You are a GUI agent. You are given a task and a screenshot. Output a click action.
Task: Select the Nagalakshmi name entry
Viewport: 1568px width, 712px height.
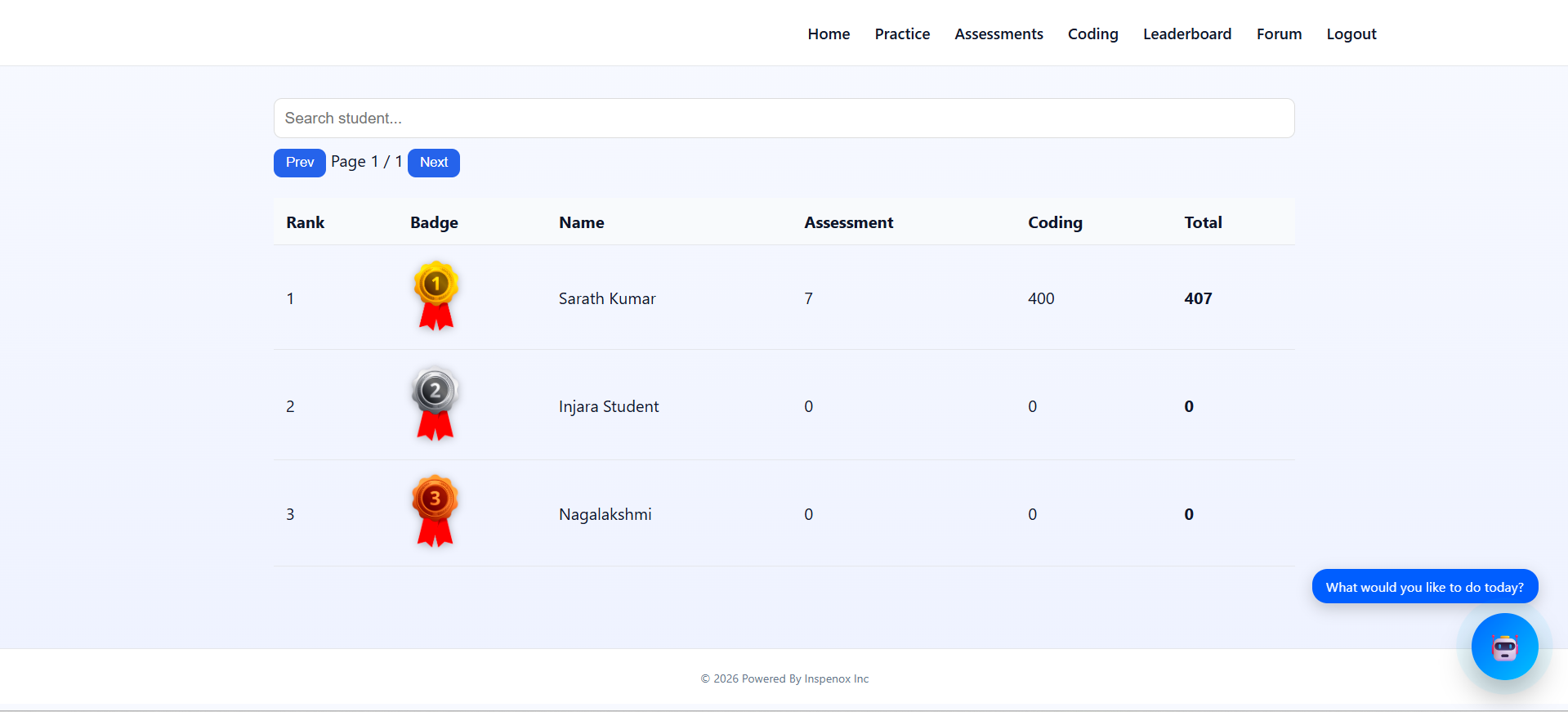(x=605, y=515)
